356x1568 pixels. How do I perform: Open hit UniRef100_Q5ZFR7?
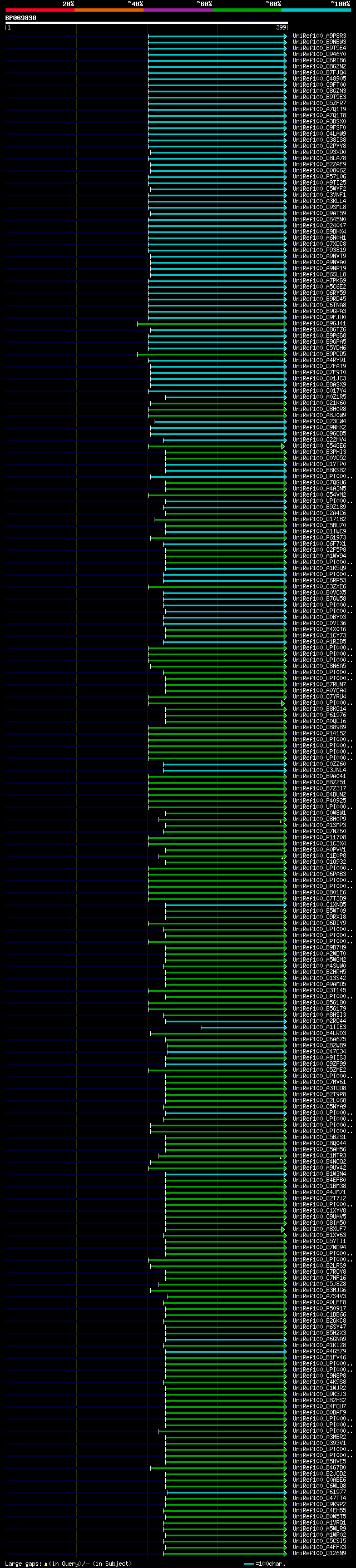pos(319,103)
